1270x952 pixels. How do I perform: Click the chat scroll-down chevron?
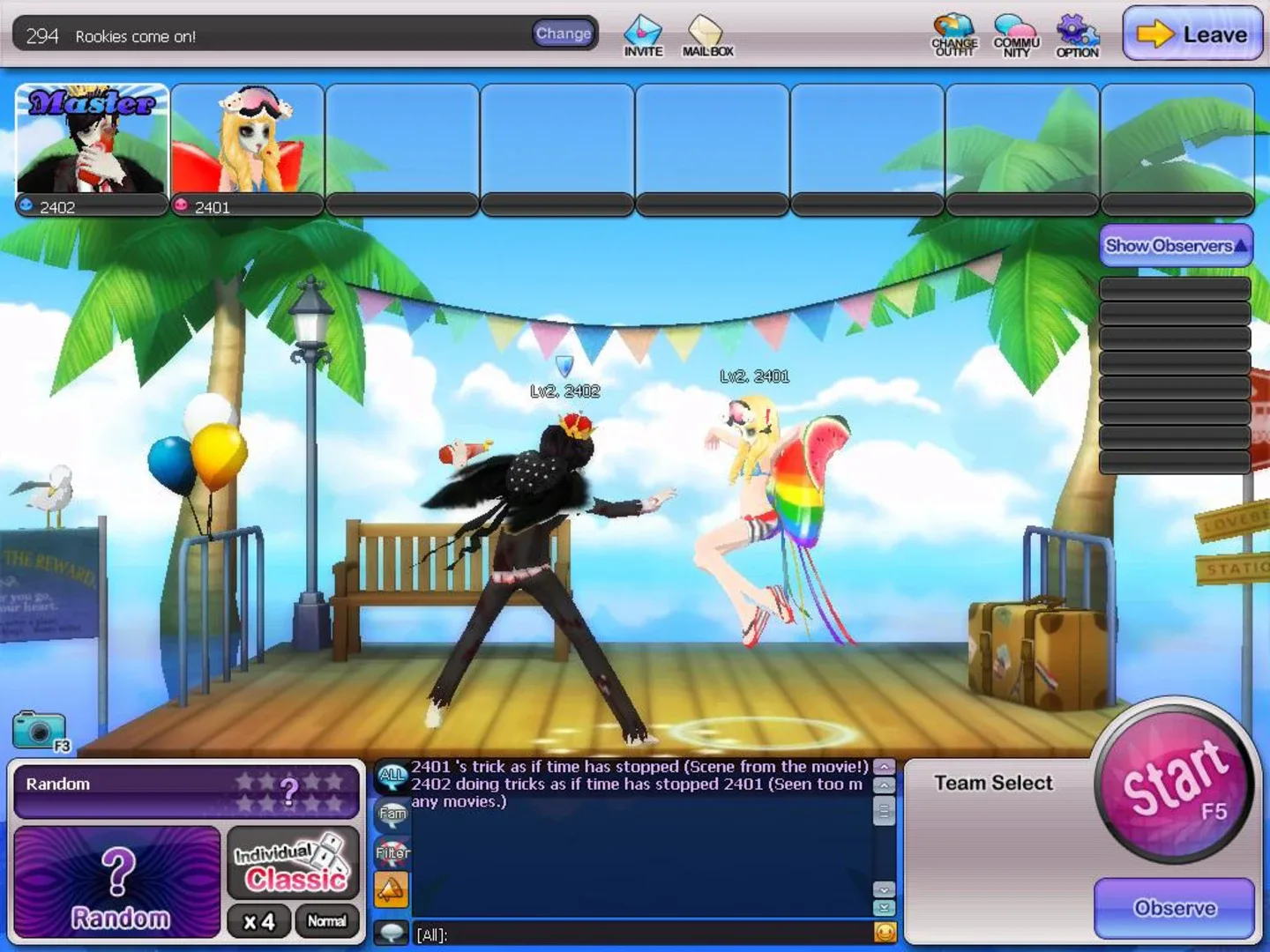[x=883, y=890]
